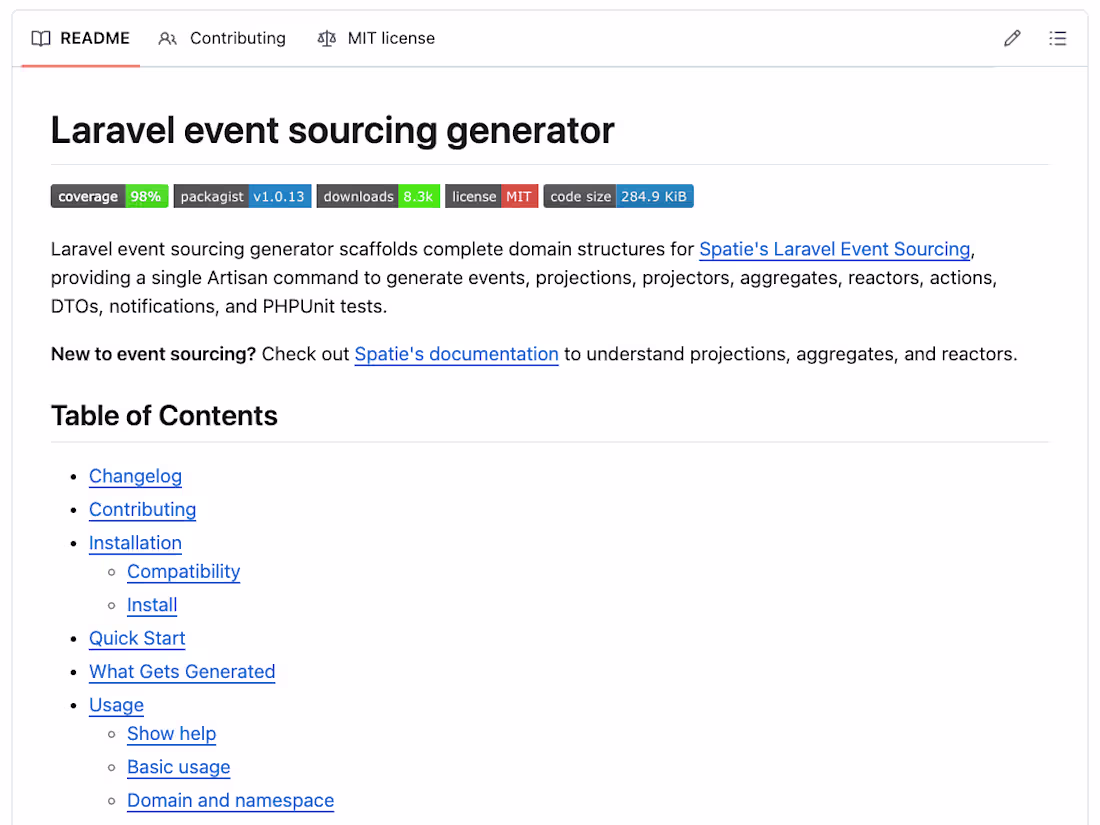The height and width of the screenshot is (825, 1100).
Task: Open the outline icon for table of contents
Action: point(1058,38)
